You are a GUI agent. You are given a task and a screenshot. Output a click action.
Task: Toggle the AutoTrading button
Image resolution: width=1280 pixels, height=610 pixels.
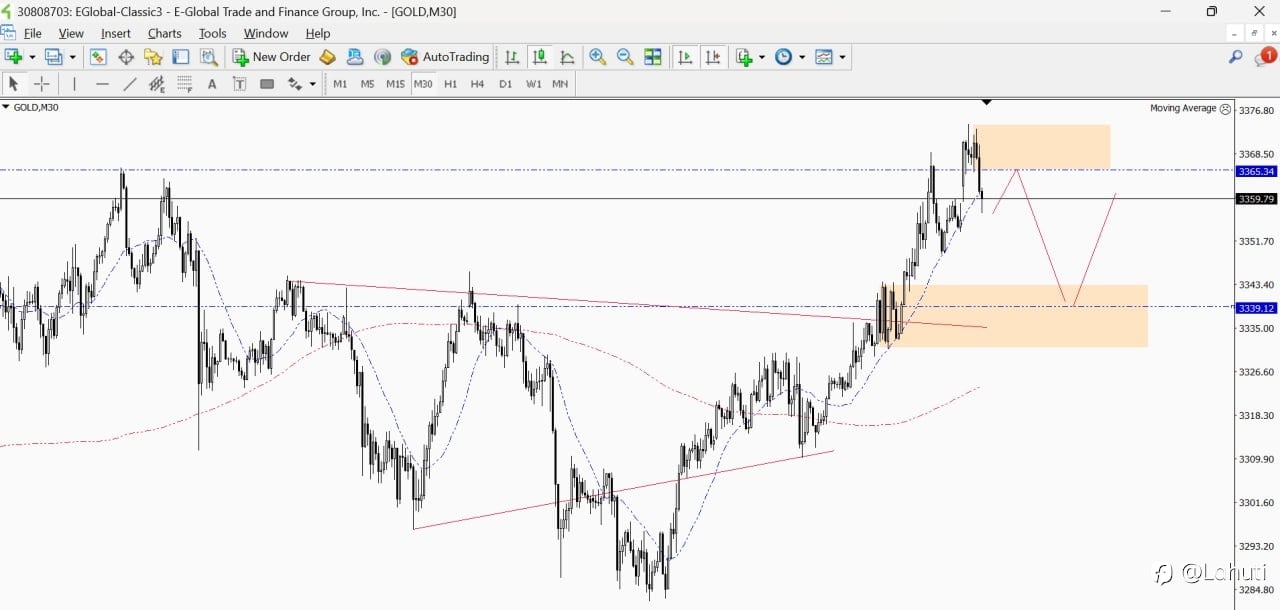coord(445,57)
